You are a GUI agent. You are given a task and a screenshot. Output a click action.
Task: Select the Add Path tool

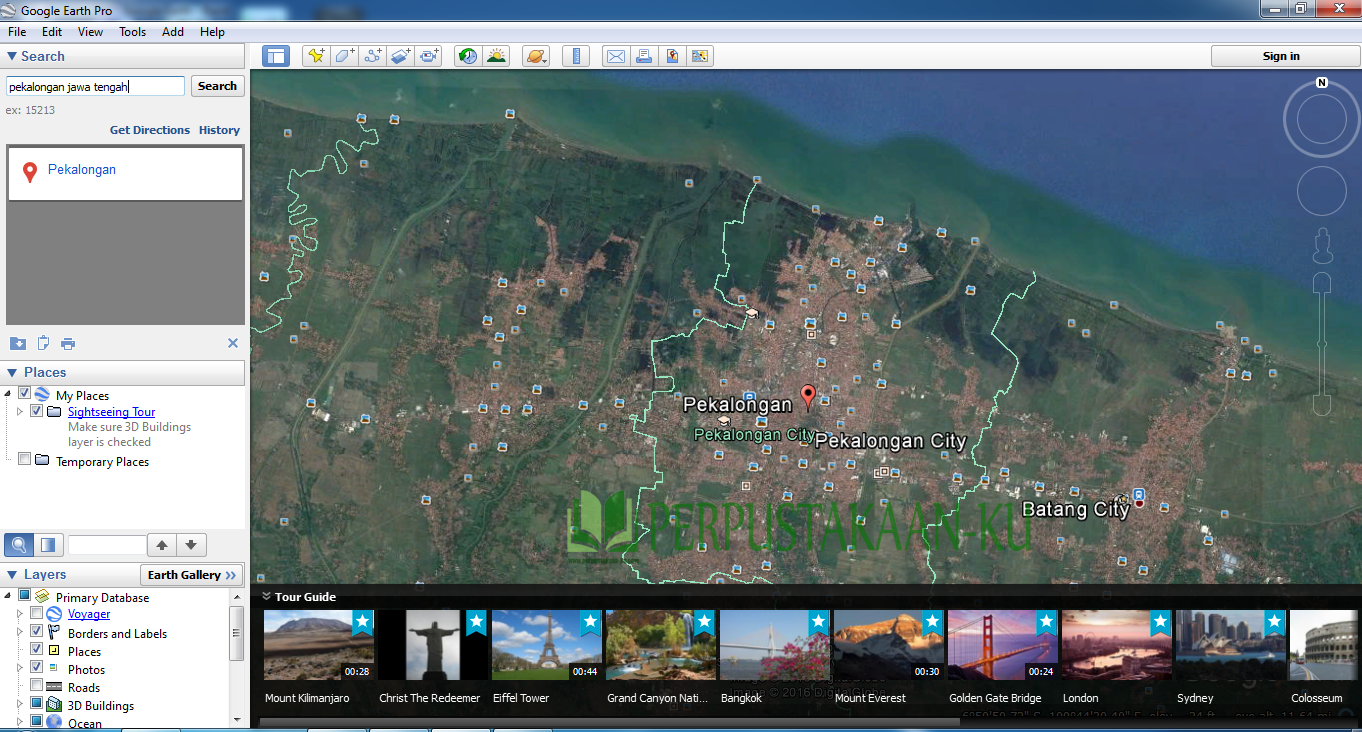373,56
